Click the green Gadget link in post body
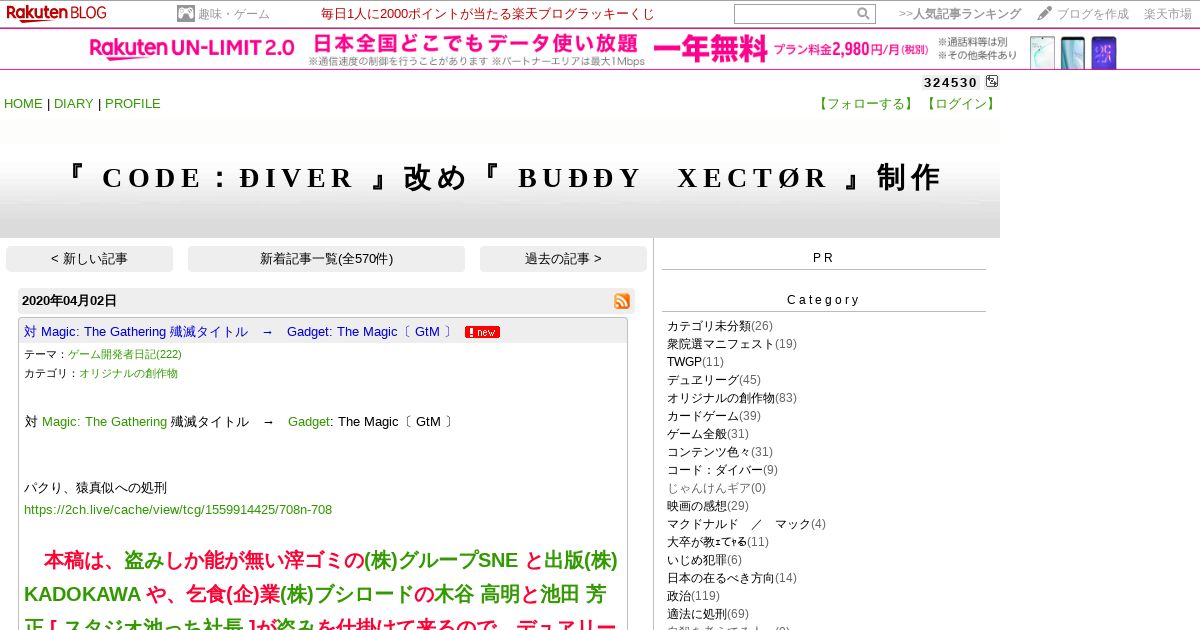1200x630 pixels. 309,422
